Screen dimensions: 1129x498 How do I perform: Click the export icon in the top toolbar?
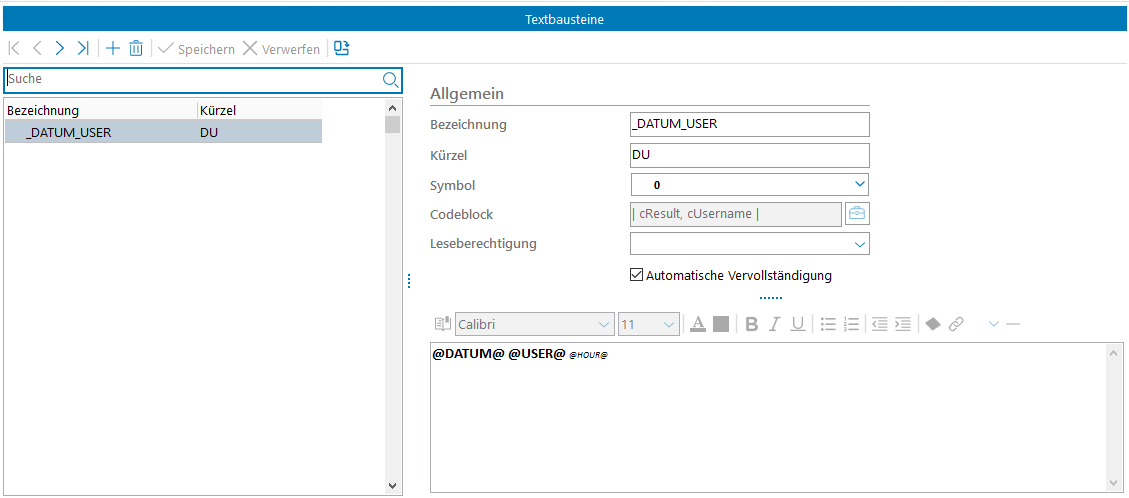point(342,48)
